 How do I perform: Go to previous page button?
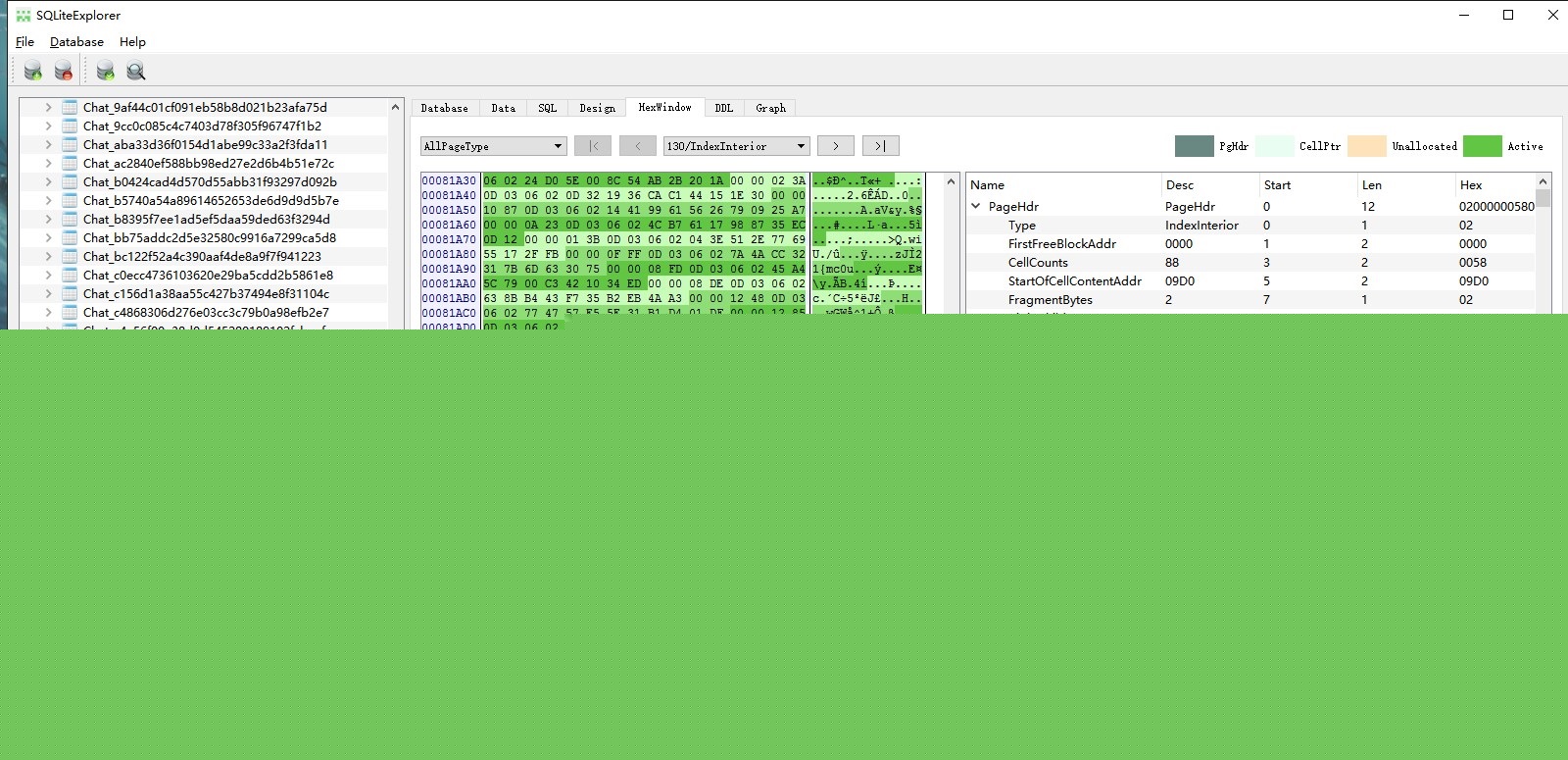tap(638, 146)
